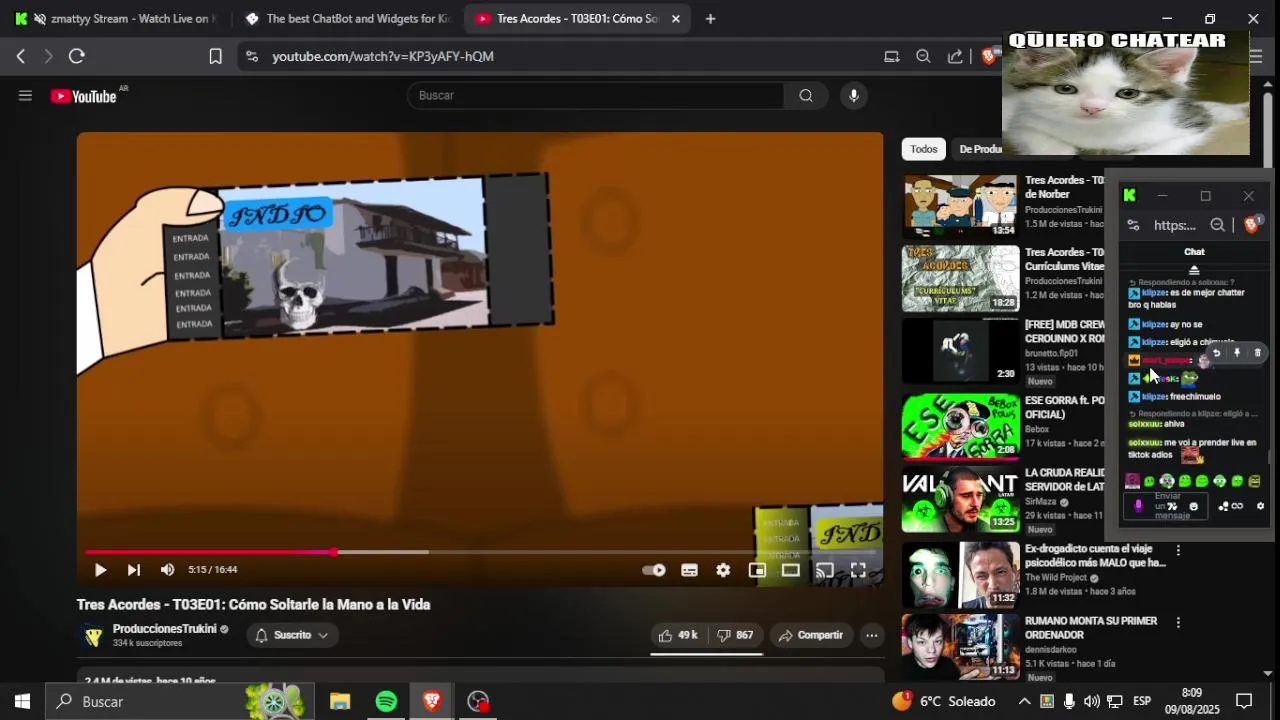Viewport: 1280px width, 720px height.
Task: Open ESE GORRA Bebox video thumbnail
Action: (961, 425)
